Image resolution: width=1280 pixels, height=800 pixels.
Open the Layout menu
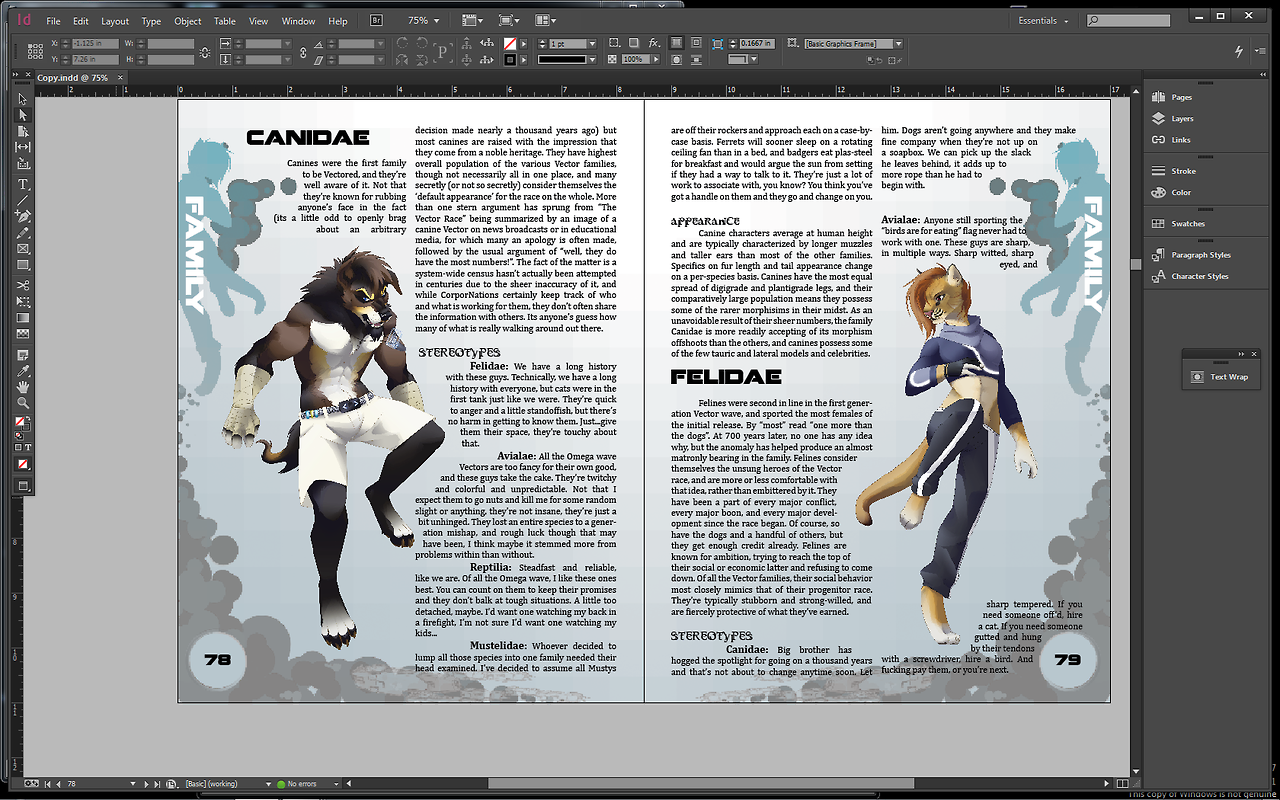(115, 21)
